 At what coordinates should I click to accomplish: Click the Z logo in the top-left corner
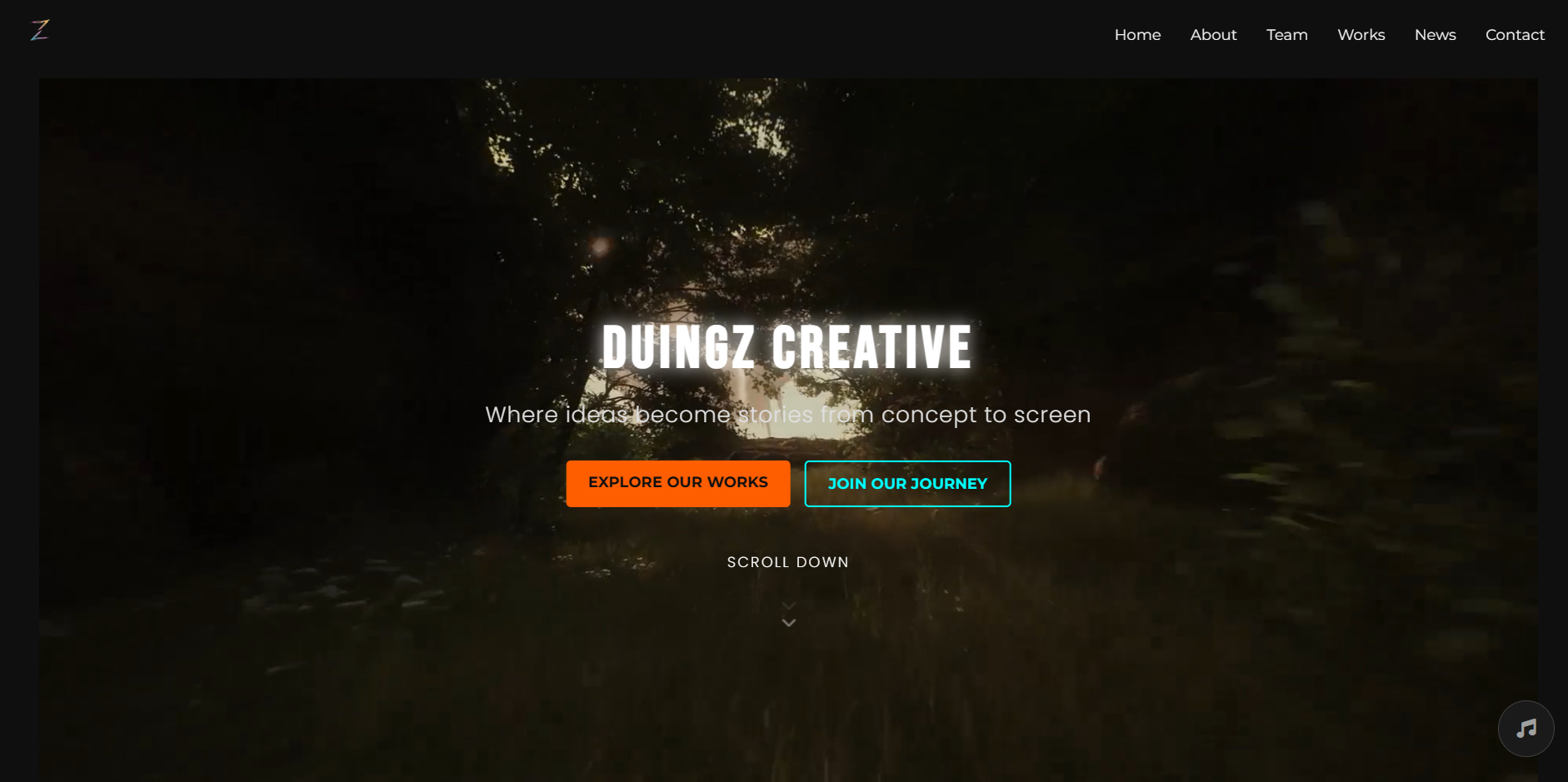pos(39,31)
